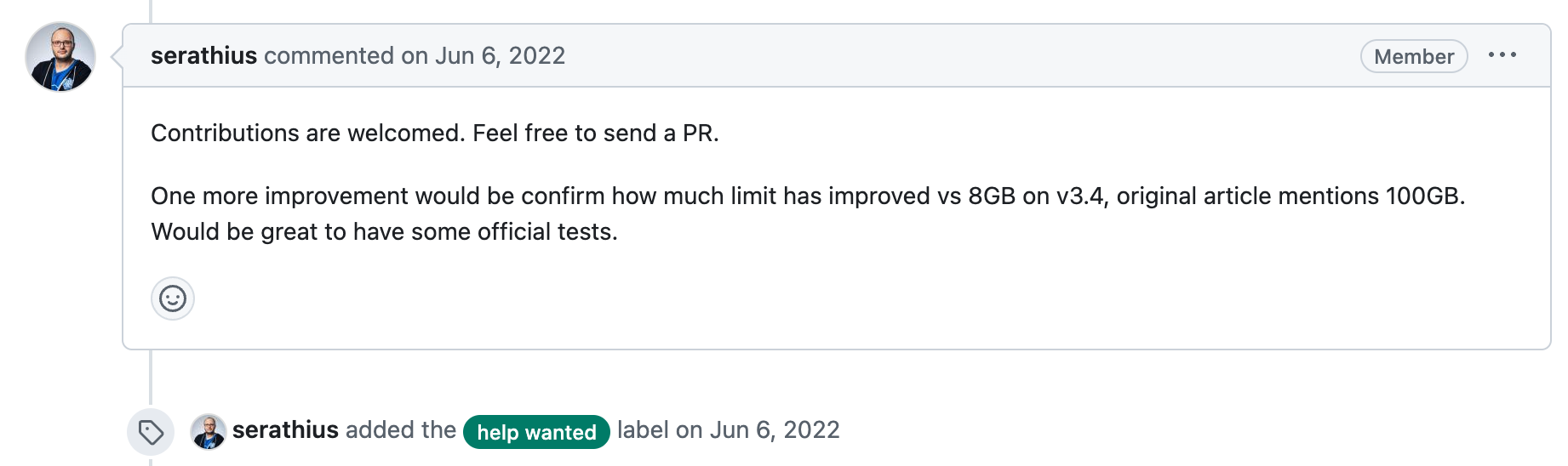
Task: Open the three-dot comment options menu
Action: pyautogui.click(x=1502, y=55)
